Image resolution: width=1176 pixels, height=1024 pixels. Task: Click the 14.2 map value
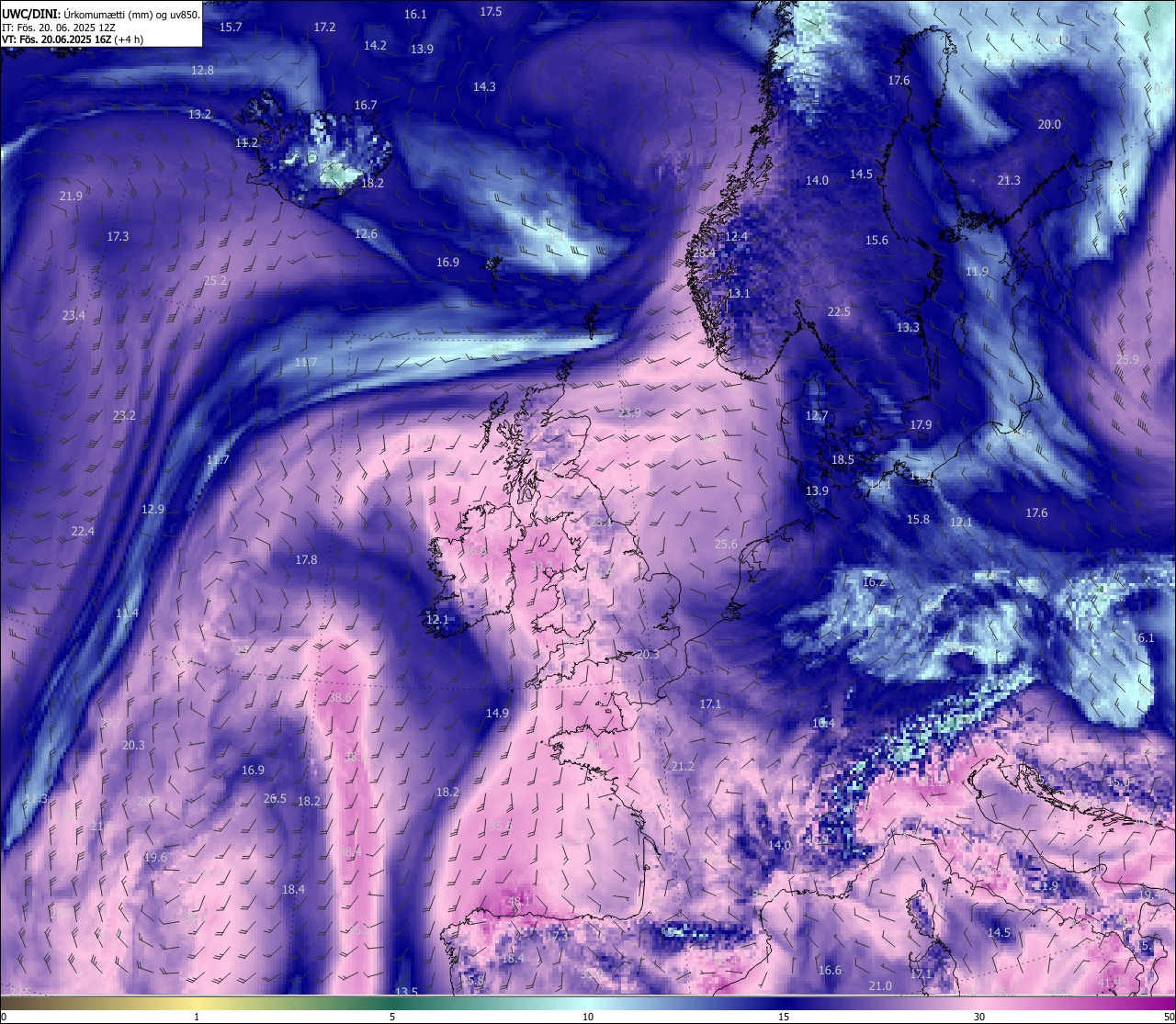coord(375,46)
